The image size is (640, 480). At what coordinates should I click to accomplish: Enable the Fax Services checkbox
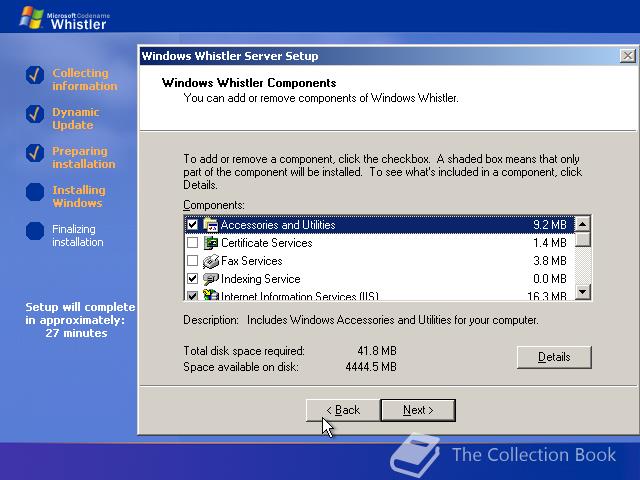click(192, 261)
